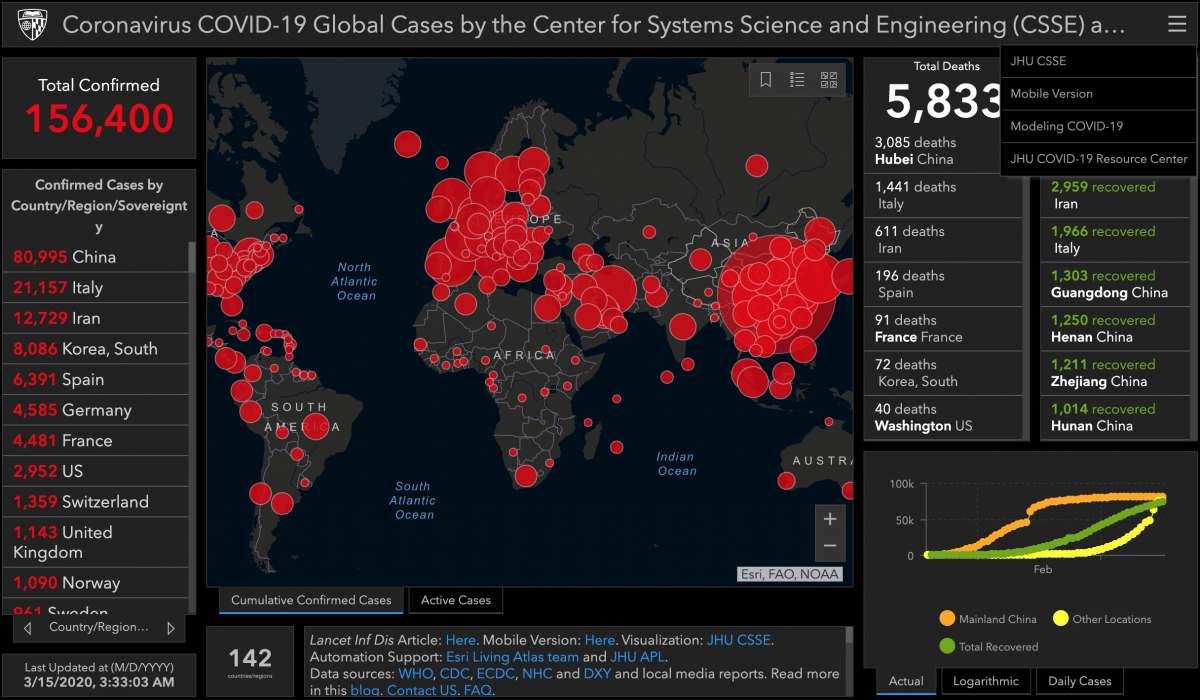Viewport: 1200px width, 700px height.
Task: Select 196 deaths Spain entry
Action: 943,284
